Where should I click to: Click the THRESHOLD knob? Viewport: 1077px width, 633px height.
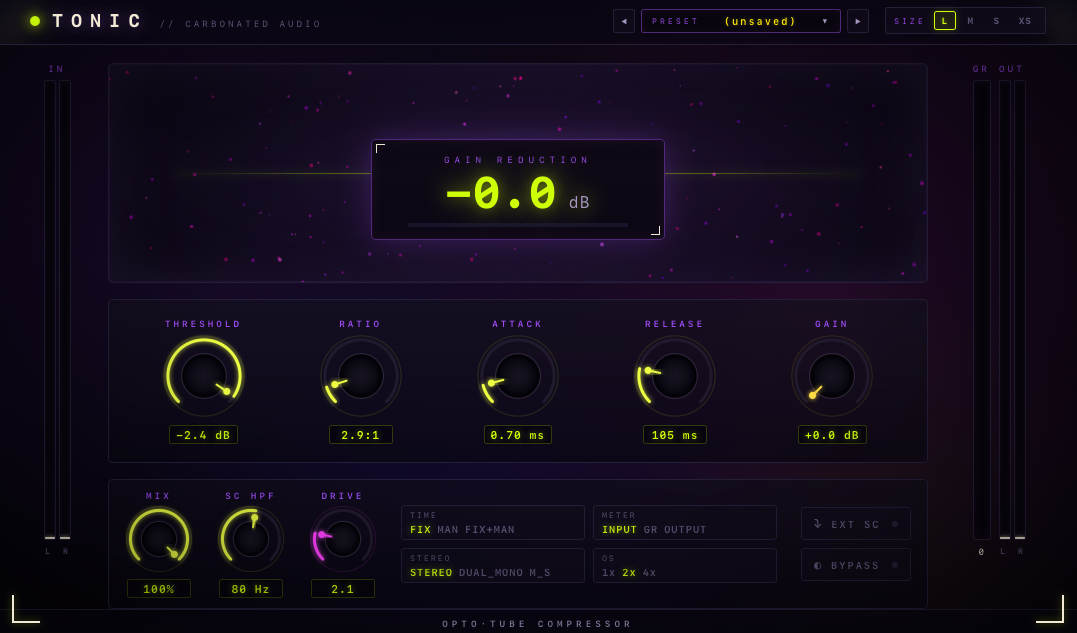pyautogui.click(x=203, y=376)
